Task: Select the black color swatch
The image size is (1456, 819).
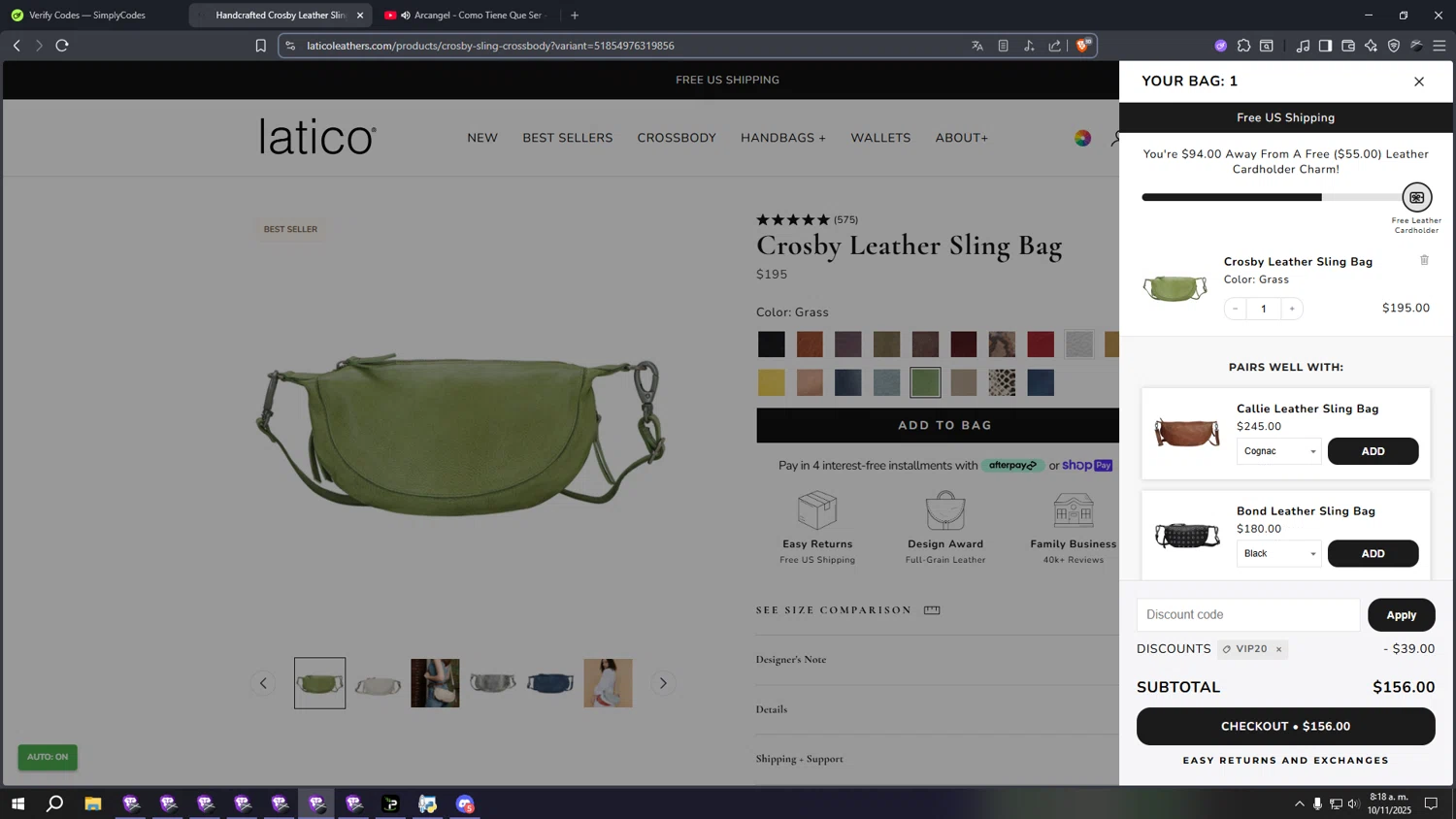Action: 772,344
